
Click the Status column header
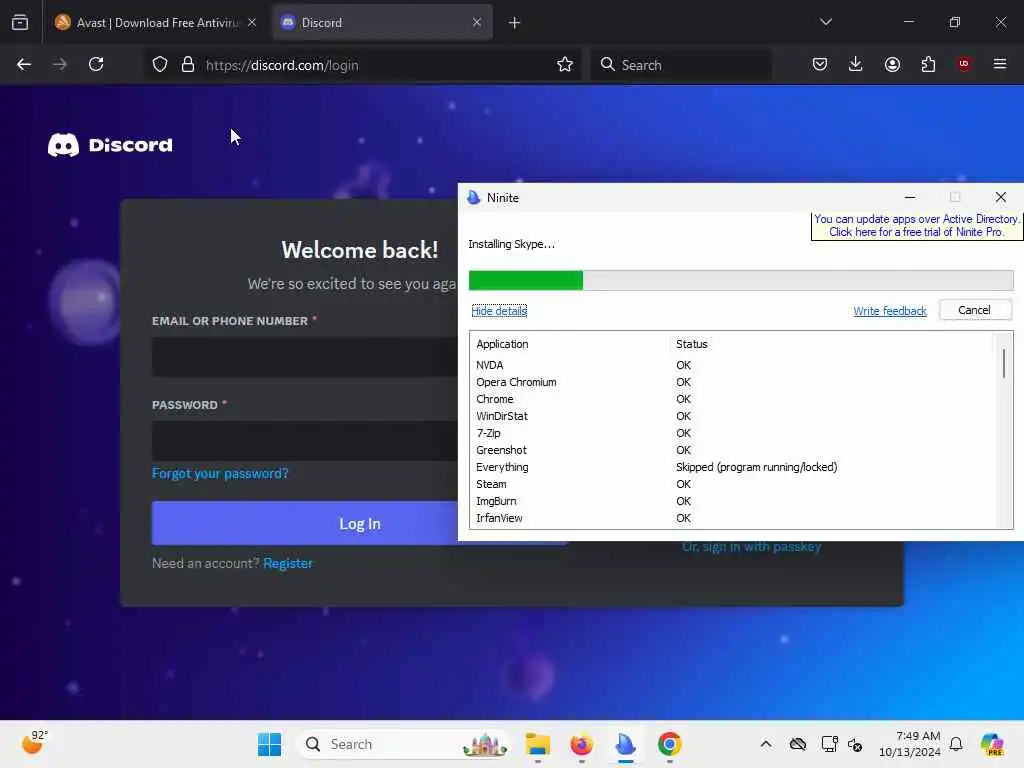click(692, 344)
